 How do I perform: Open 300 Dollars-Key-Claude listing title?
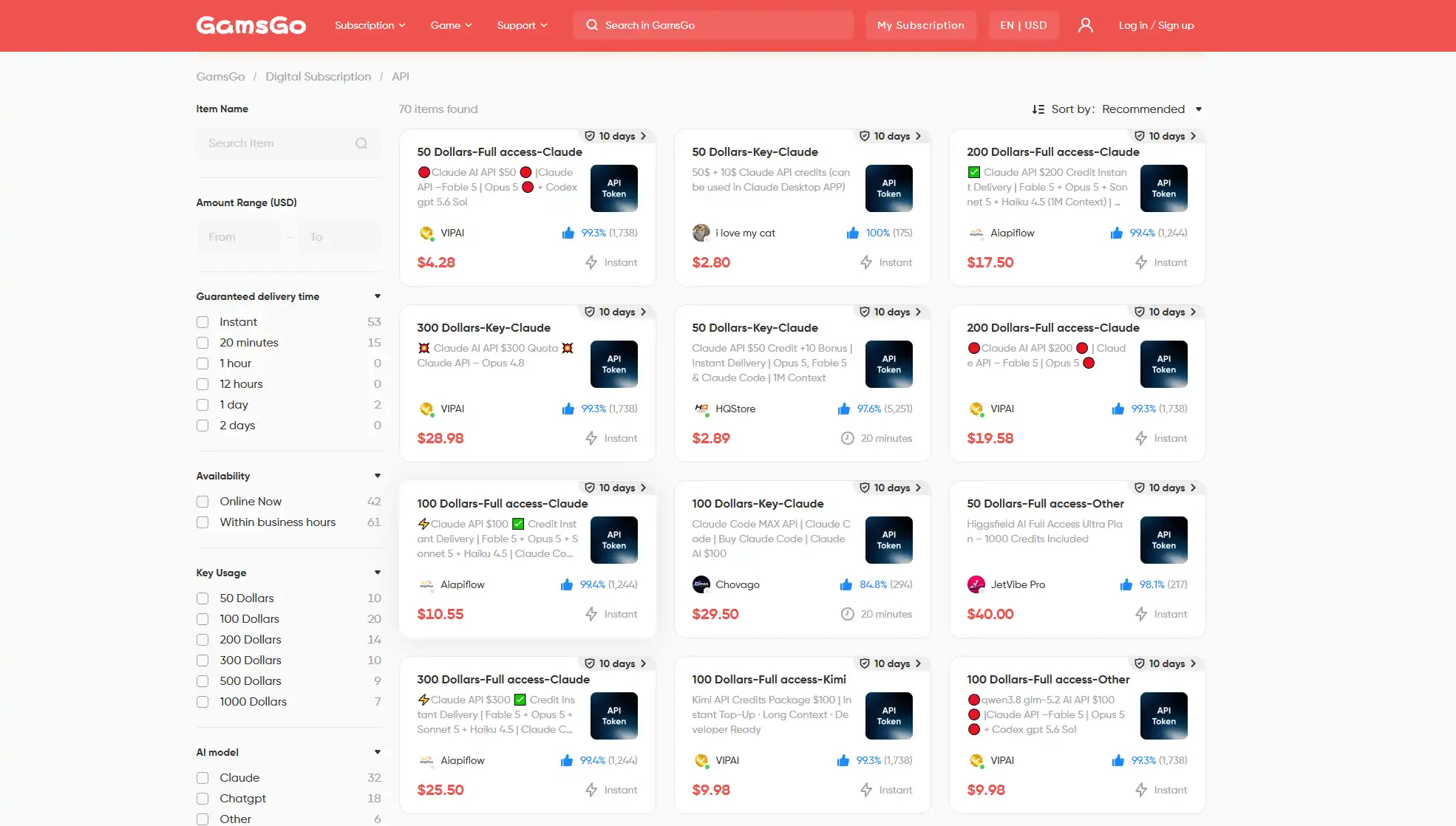pos(483,328)
